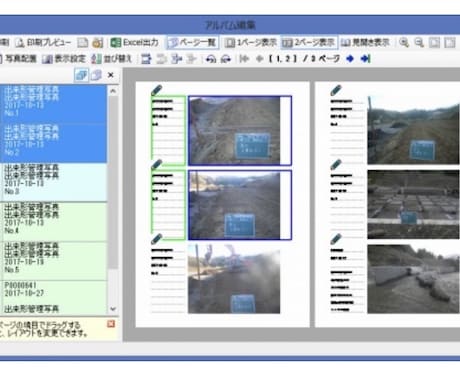This screenshot has width=460, height=380.
Task: Click the last fit-view icon on the top toolbar
Action: coord(450,42)
